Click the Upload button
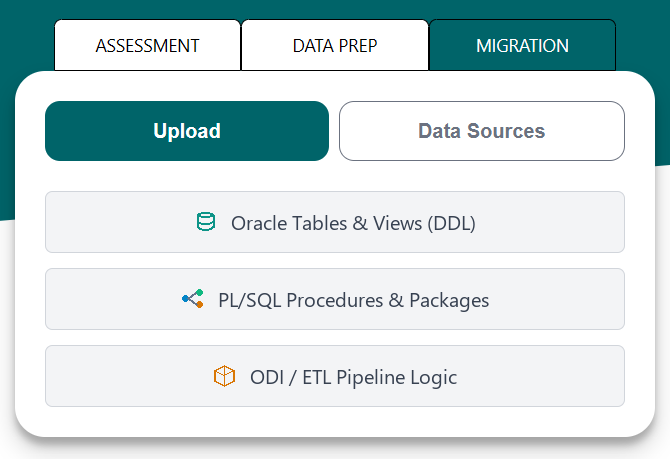The image size is (670, 459). coord(187,131)
